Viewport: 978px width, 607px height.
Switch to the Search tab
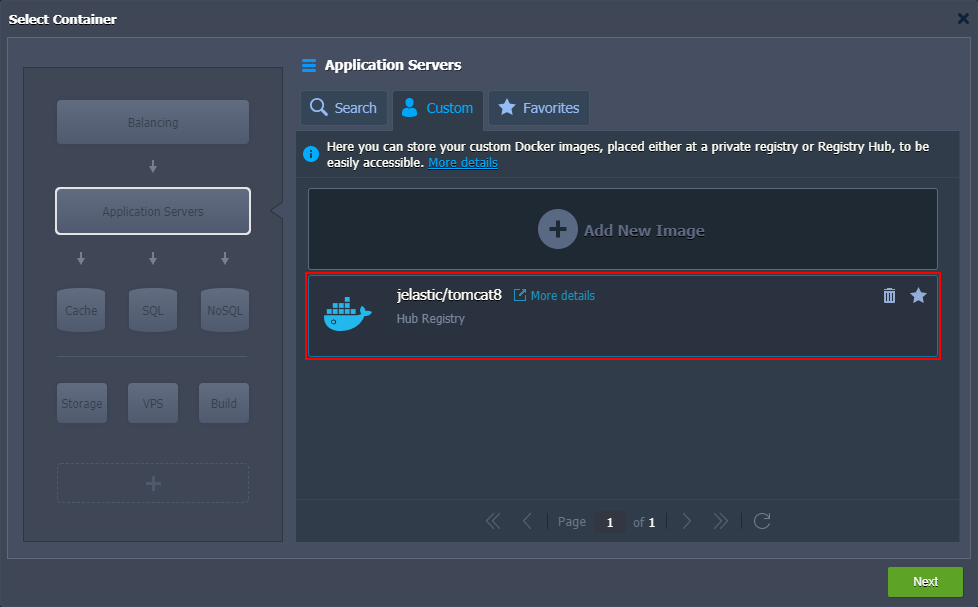344,108
